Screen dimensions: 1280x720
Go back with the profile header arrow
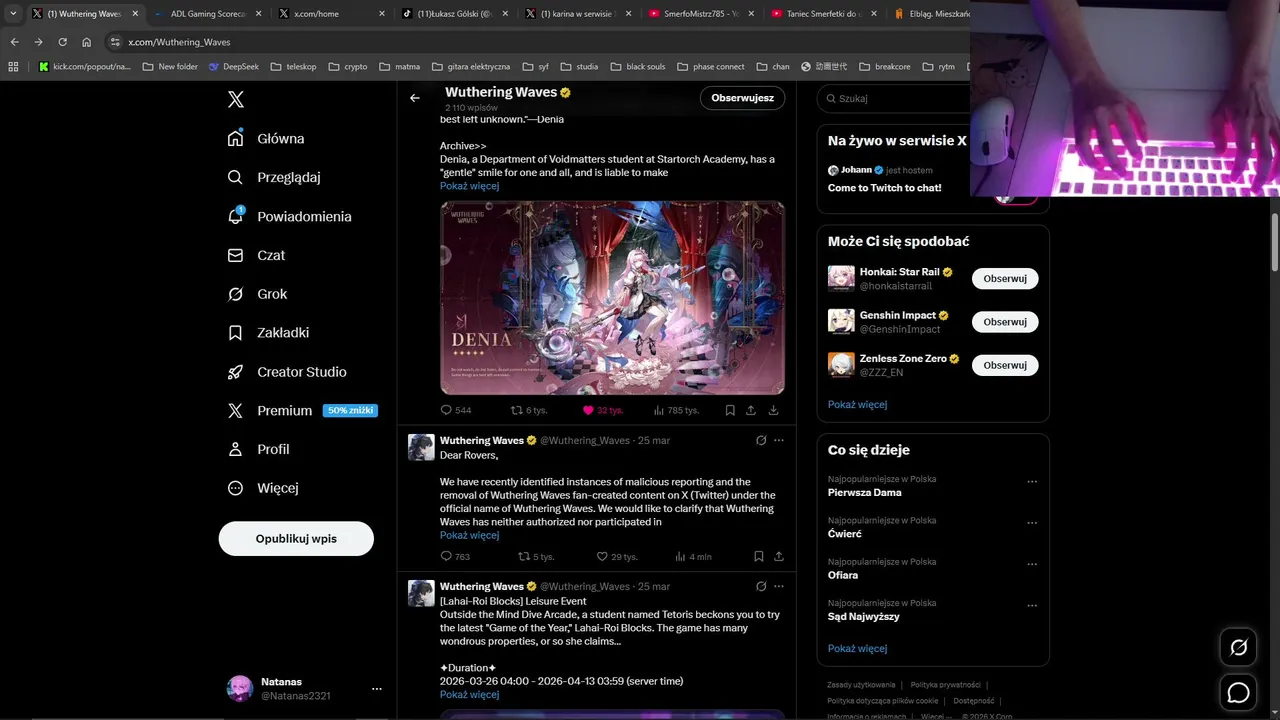[415, 98]
